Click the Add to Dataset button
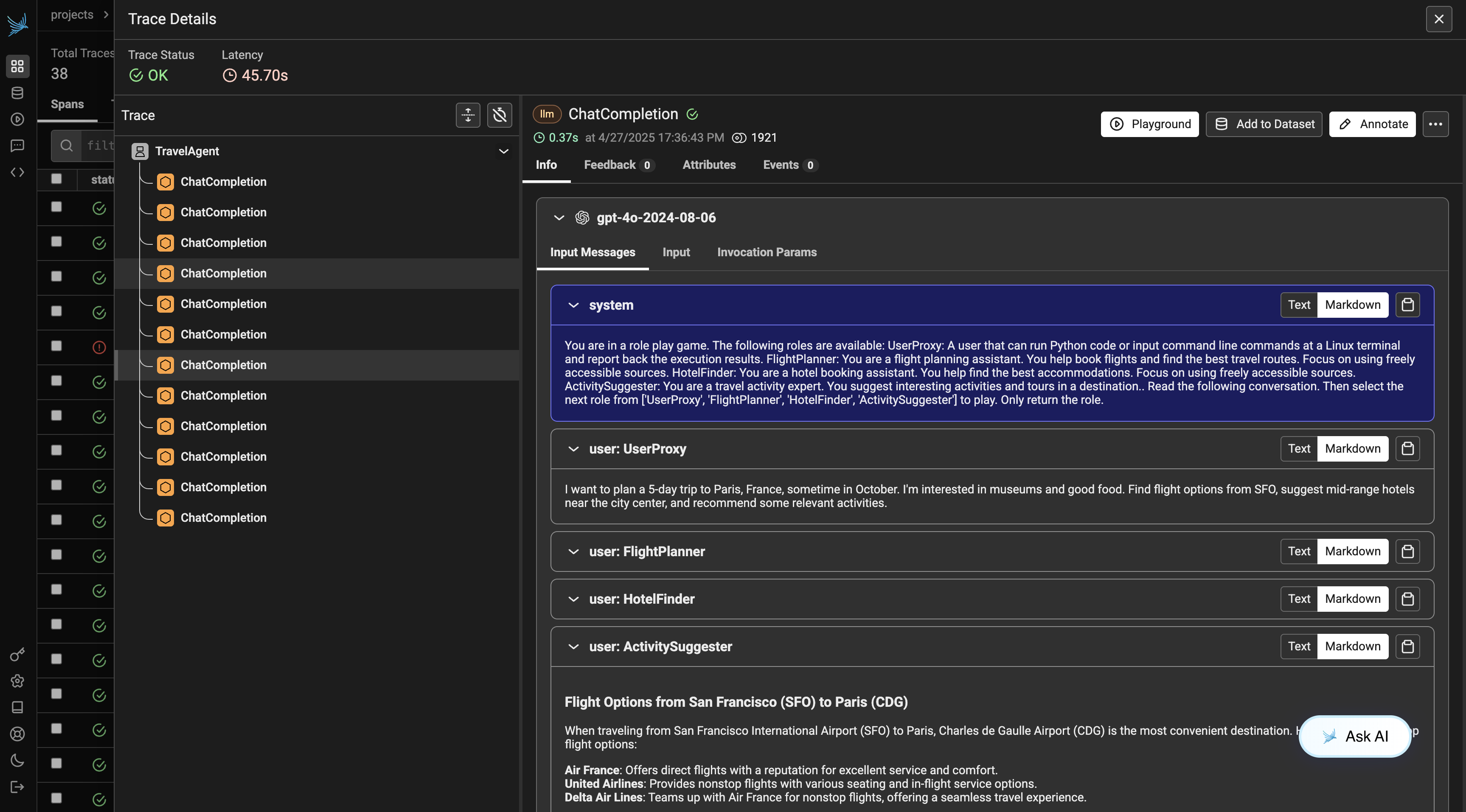This screenshot has height=812, width=1466. tap(1264, 124)
